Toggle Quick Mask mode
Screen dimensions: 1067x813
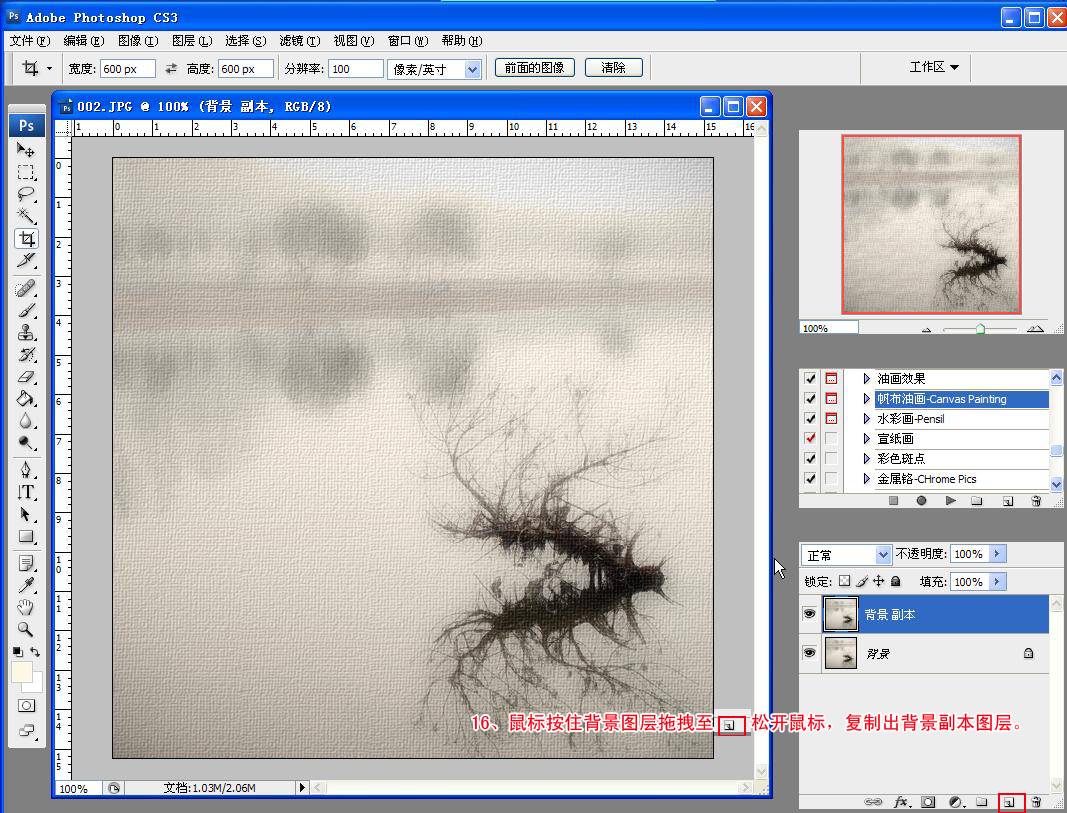click(x=27, y=706)
